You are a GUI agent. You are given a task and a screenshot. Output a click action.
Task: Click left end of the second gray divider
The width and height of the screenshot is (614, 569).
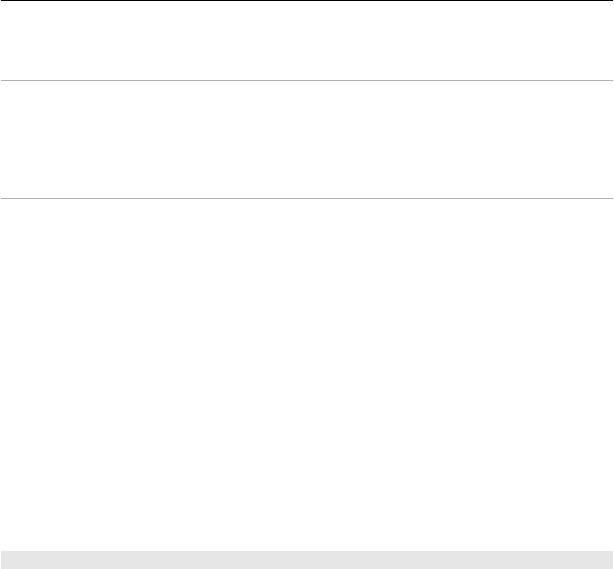pos(5,198)
